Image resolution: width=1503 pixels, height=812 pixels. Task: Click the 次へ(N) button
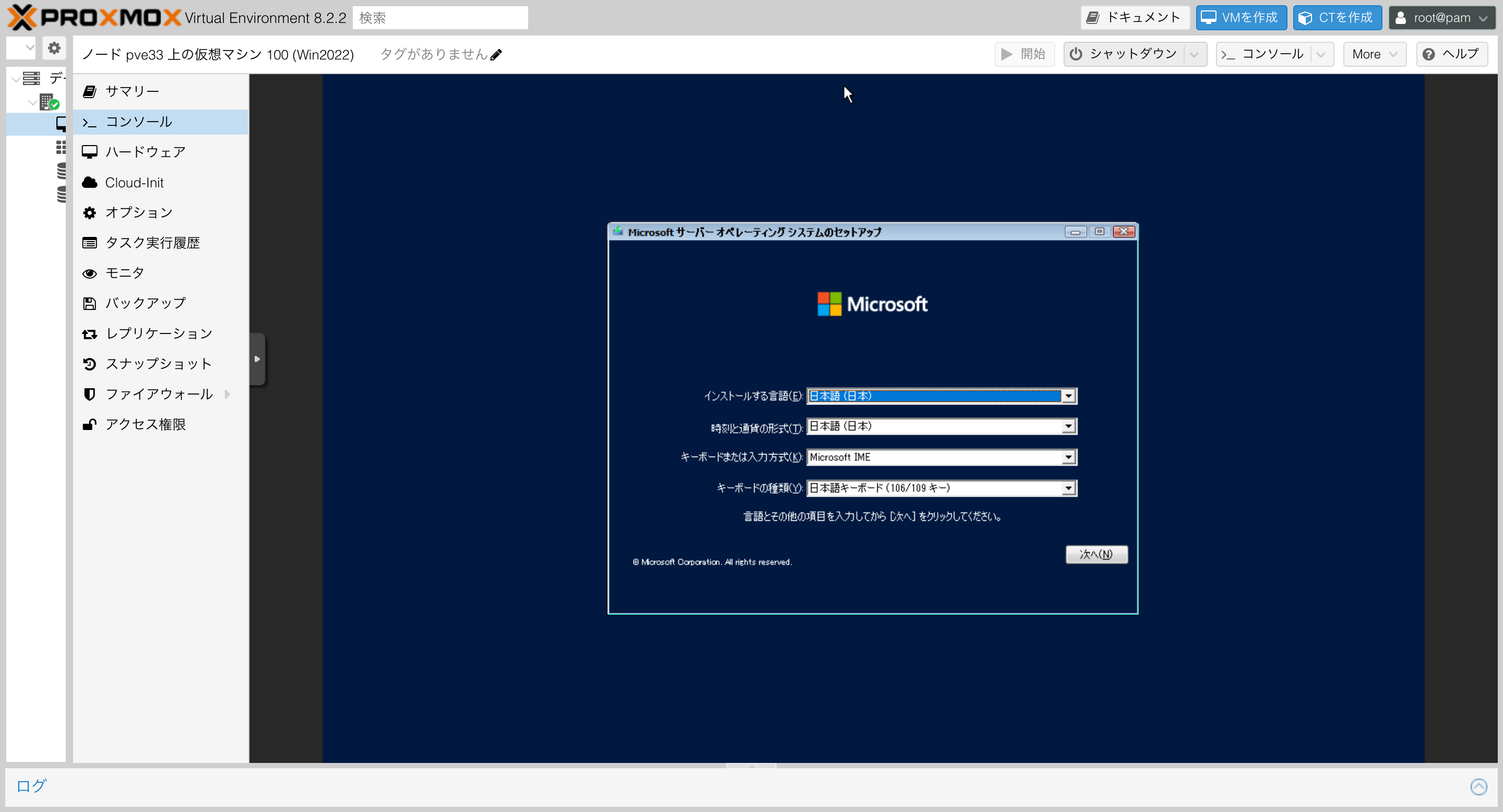click(x=1096, y=554)
